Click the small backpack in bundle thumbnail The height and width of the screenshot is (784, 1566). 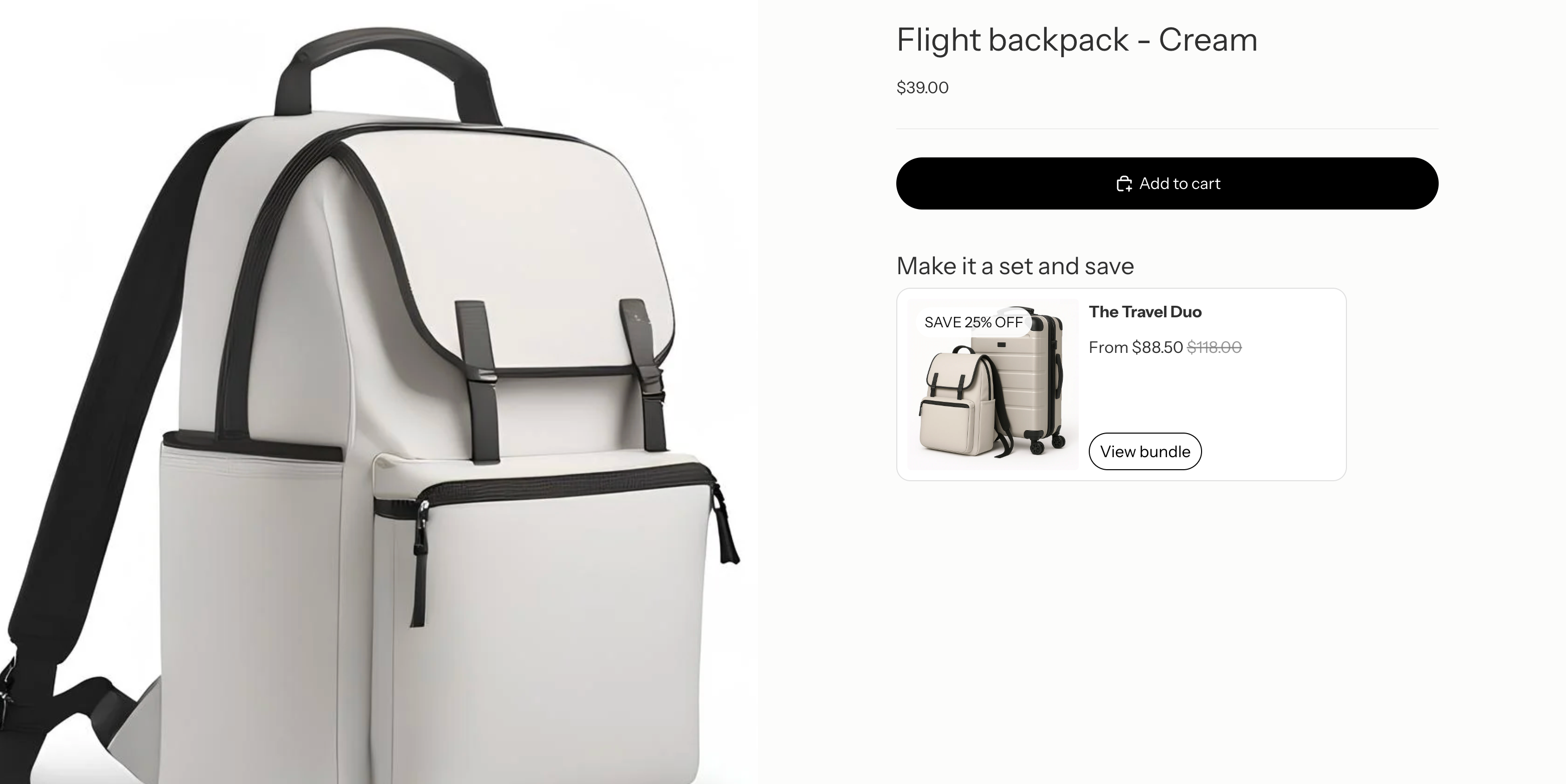point(960,404)
